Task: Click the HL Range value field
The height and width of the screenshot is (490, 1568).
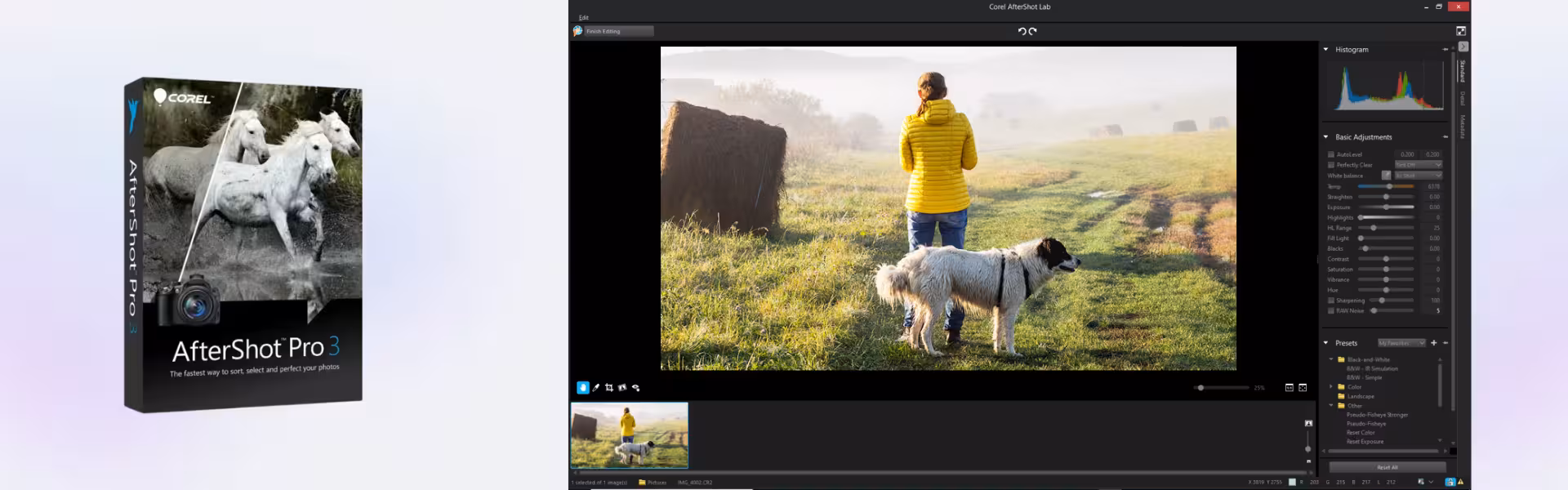Action: [x=1432, y=228]
